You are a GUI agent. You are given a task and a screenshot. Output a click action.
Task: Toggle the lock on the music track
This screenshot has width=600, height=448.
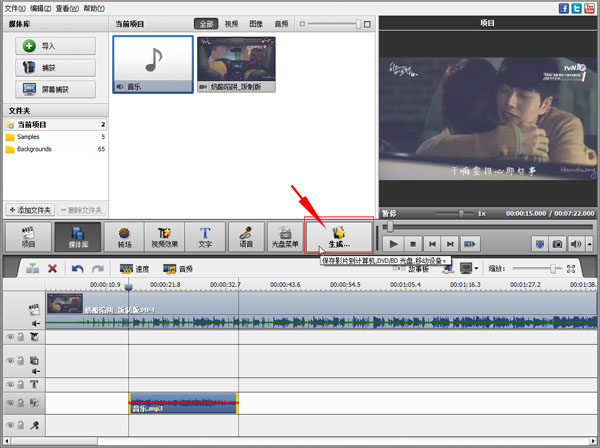(21, 403)
